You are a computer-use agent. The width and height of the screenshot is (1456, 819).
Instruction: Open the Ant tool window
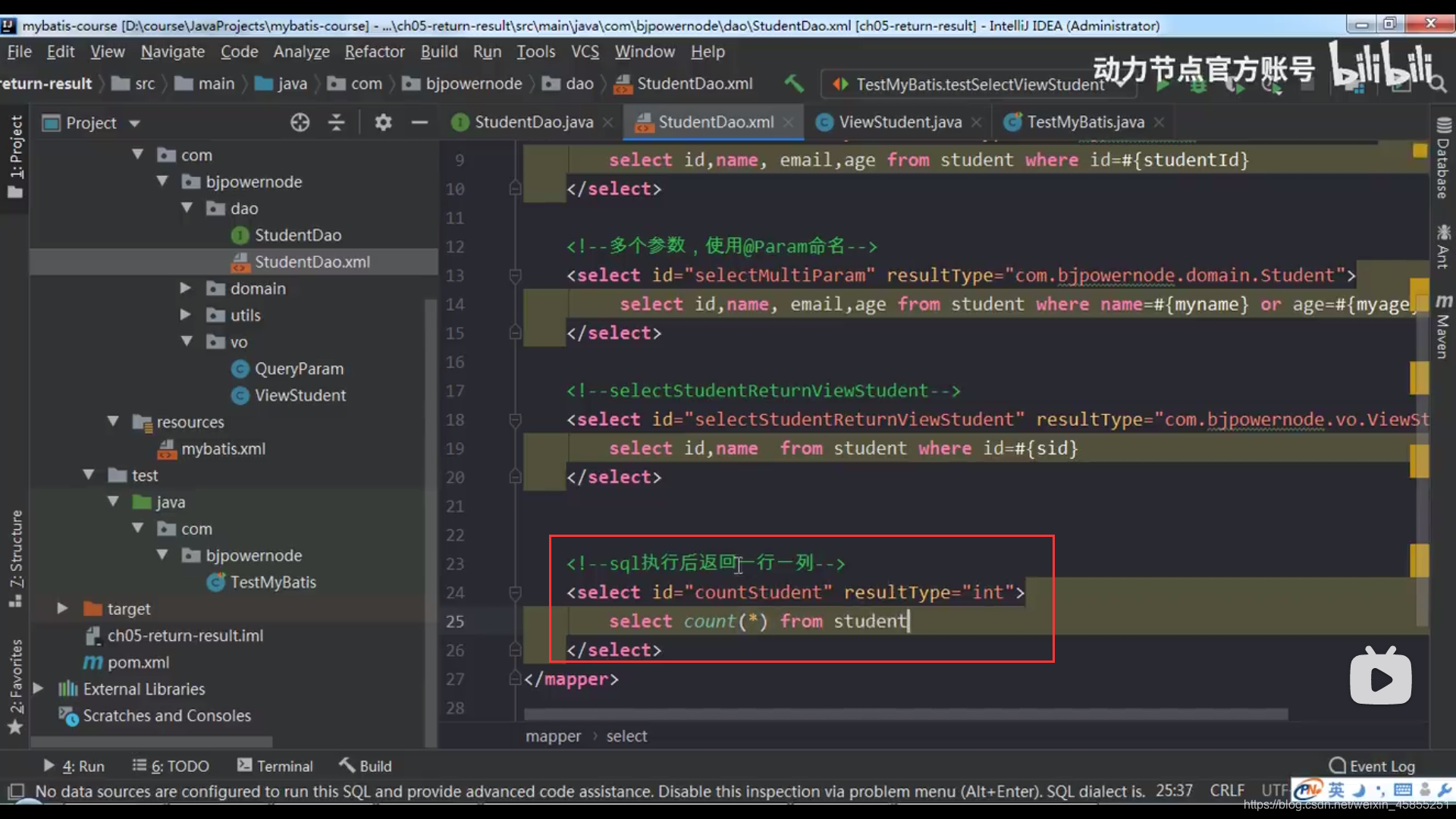pos(1442,247)
